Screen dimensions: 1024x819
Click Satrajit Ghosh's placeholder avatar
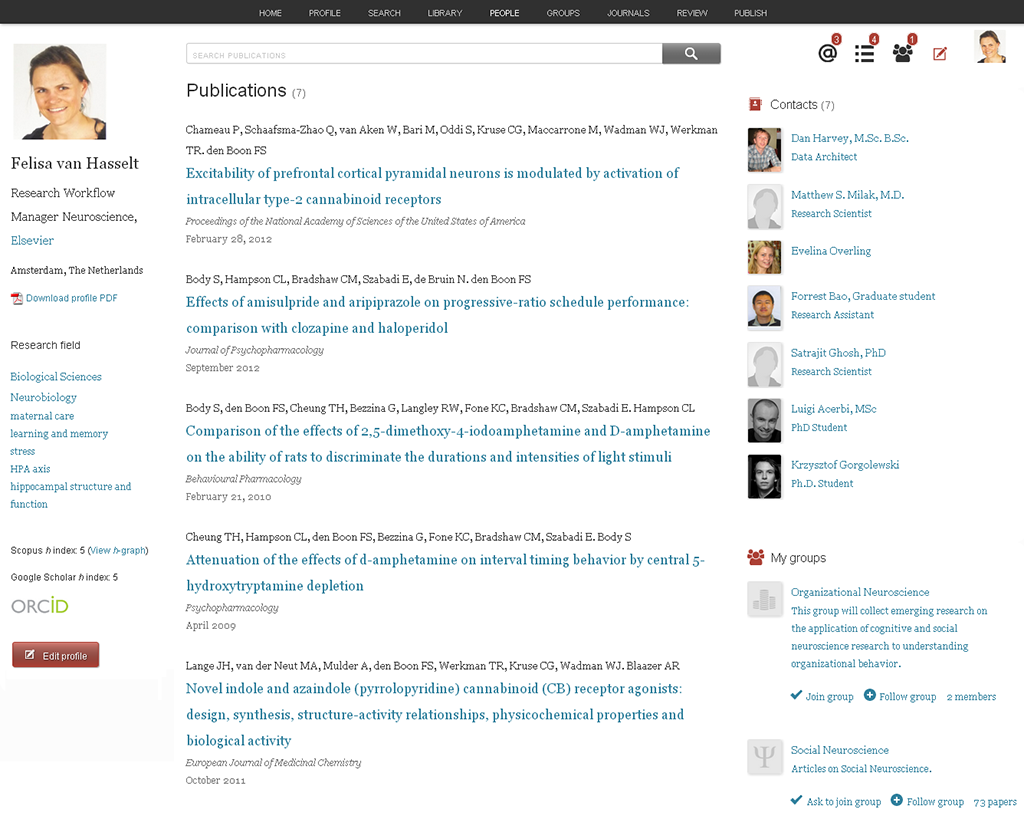[x=765, y=364]
